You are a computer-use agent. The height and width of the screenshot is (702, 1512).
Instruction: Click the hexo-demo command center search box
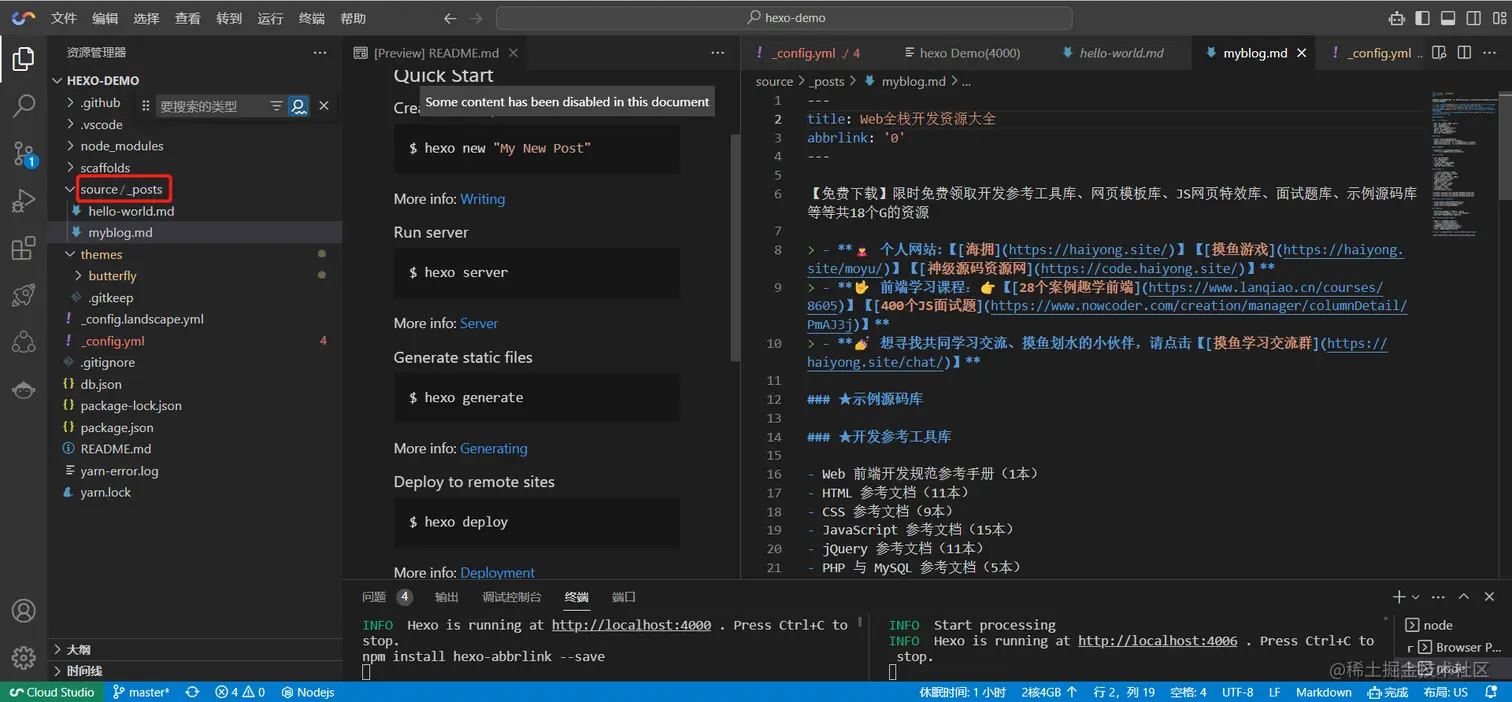pos(784,18)
